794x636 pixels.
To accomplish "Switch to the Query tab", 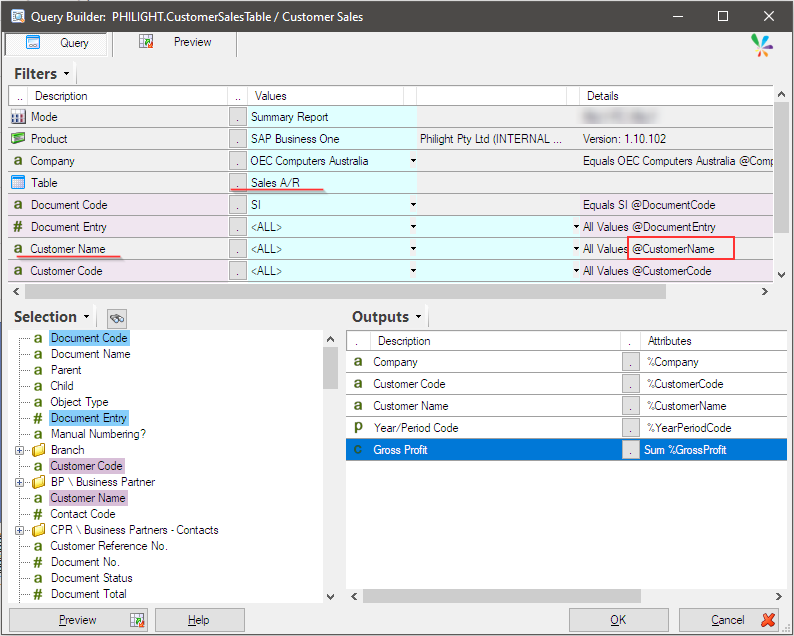I will [x=56, y=43].
